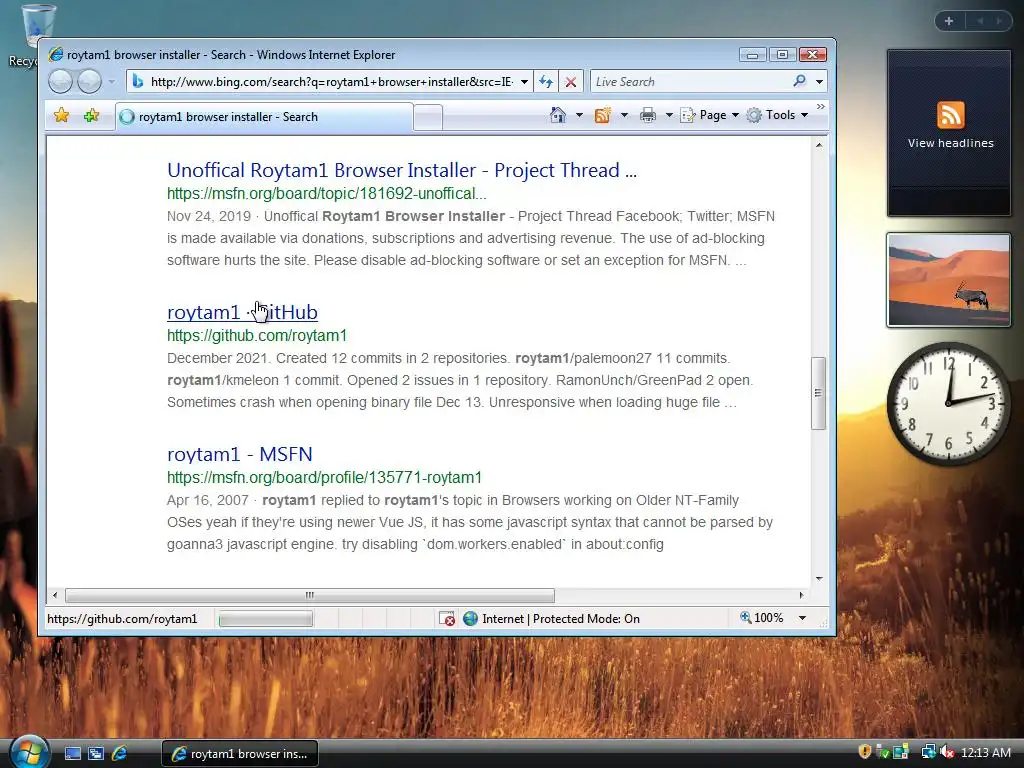1024x768 pixels.
Task: Click the RSS Feeds toolbar icon
Action: pyautogui.click(x=602, y=115)
